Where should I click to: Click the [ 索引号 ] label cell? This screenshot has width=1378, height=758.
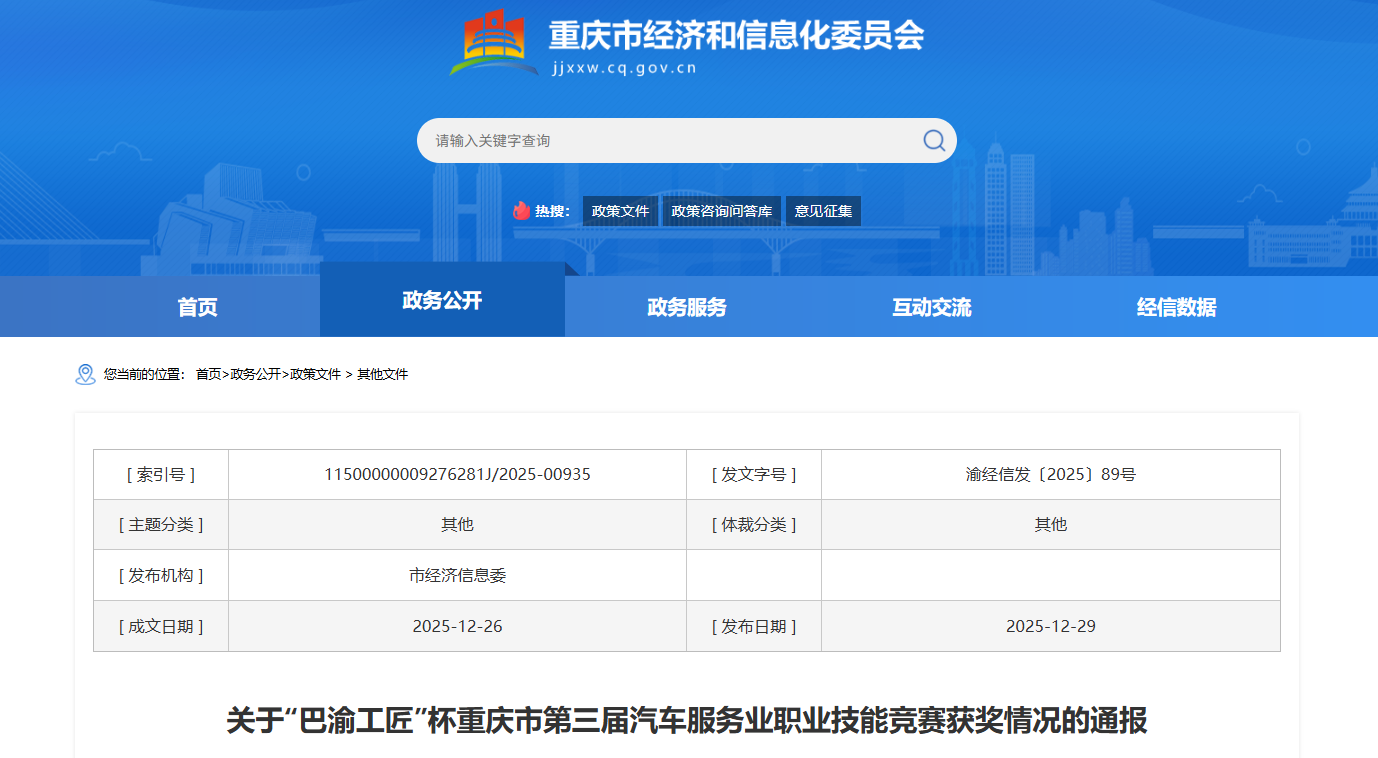point(161,475)
